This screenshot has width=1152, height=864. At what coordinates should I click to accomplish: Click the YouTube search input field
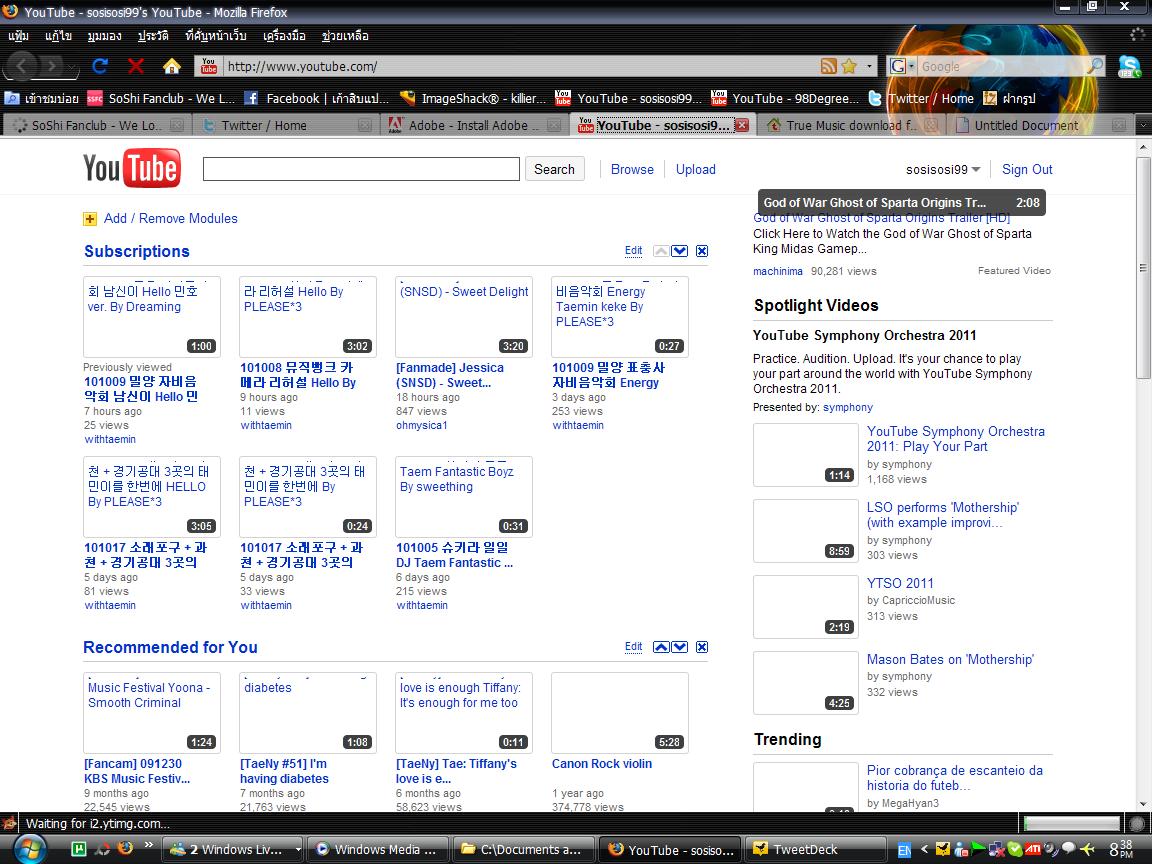coord(361,169)
